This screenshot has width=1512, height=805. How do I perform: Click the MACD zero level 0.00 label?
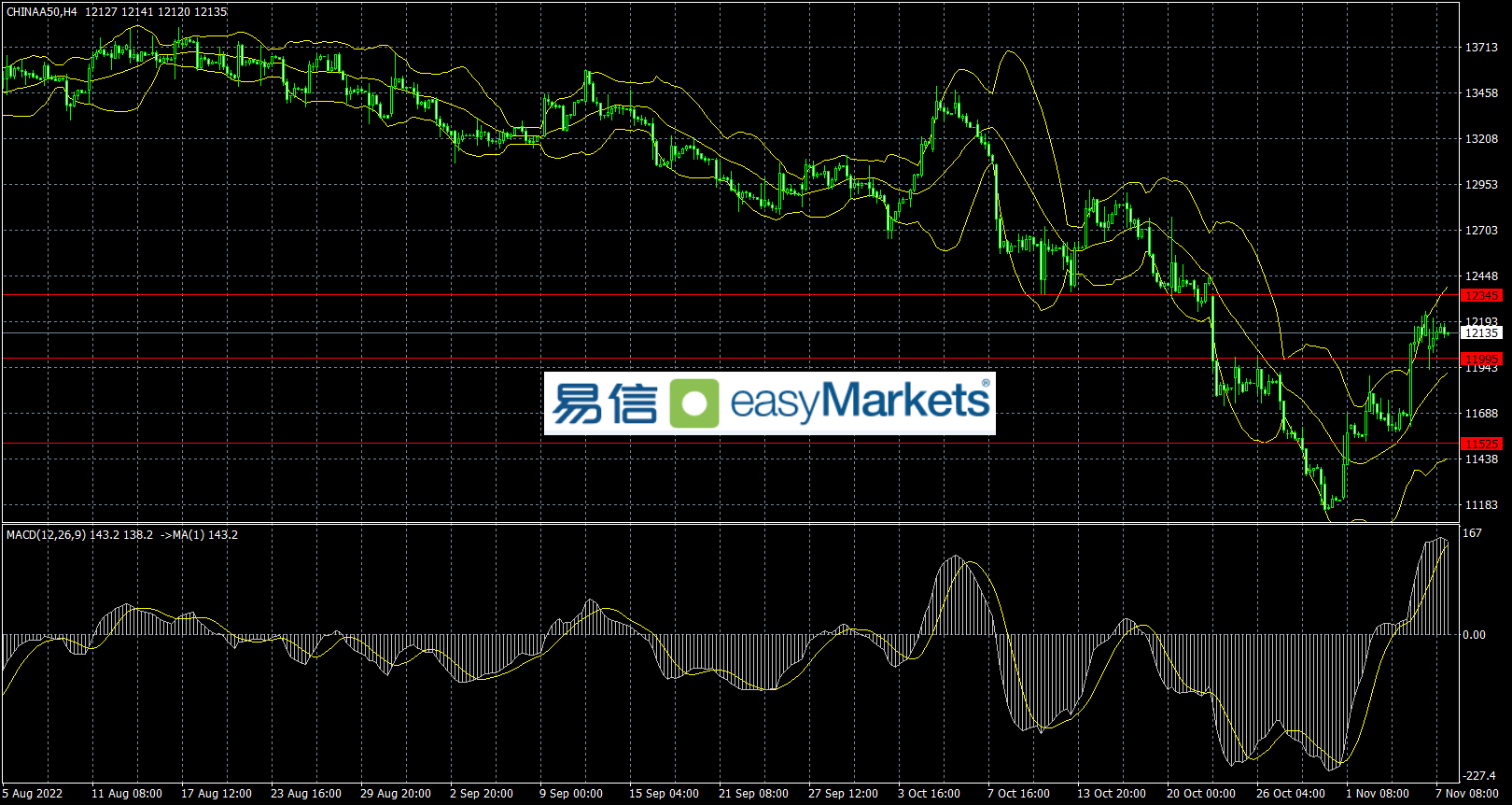pyautogui.click(x=1475, y=635)
